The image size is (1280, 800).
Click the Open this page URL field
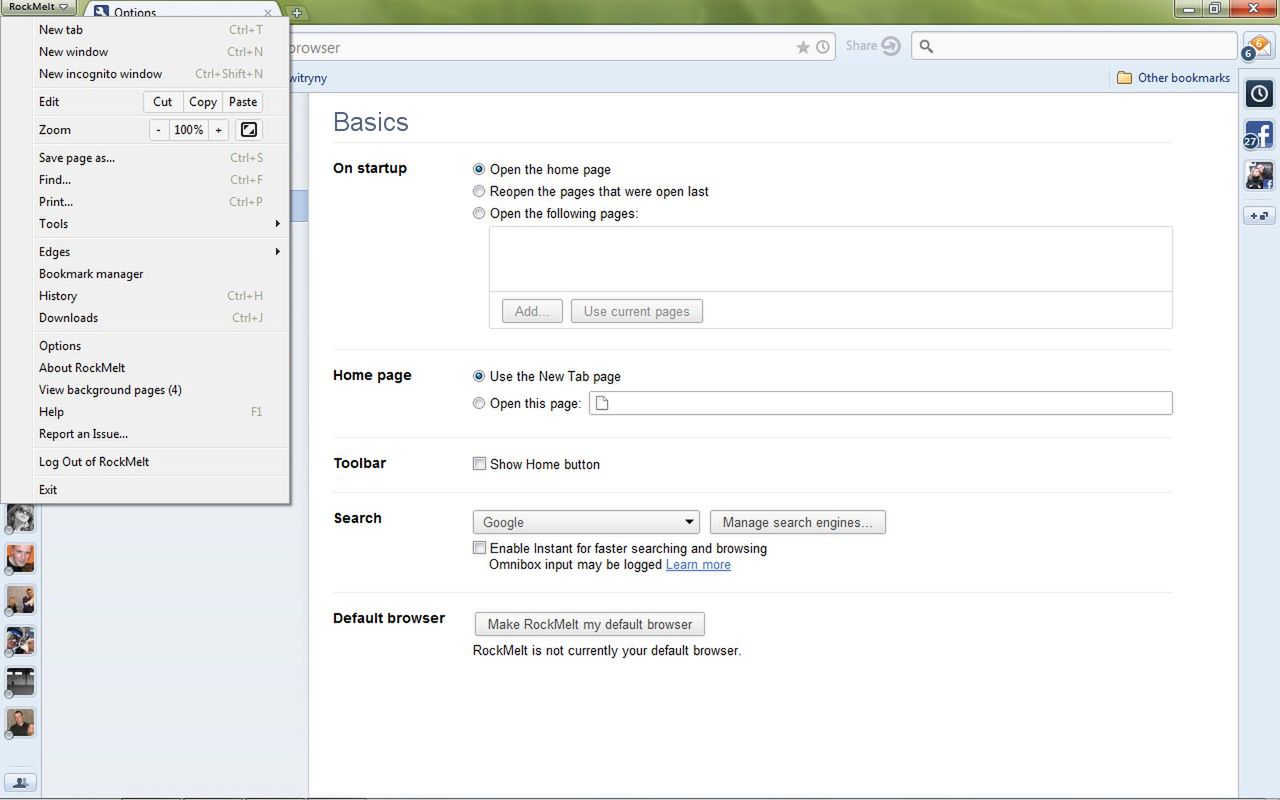click(x=880, y=403)
